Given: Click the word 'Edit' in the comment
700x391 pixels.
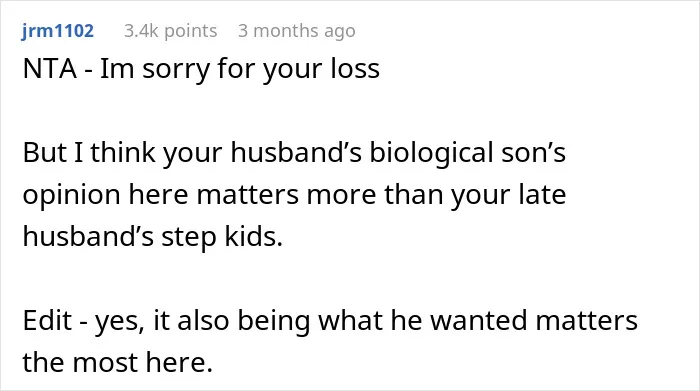Looking at the screenshot, I should (x=47, y=320).
